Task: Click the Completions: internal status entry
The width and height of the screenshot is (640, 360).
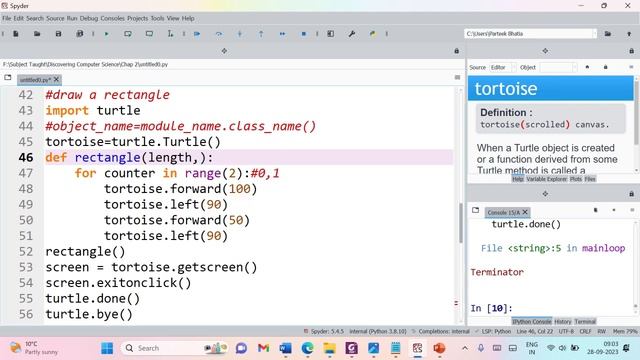Action: [x=441, y=331]
